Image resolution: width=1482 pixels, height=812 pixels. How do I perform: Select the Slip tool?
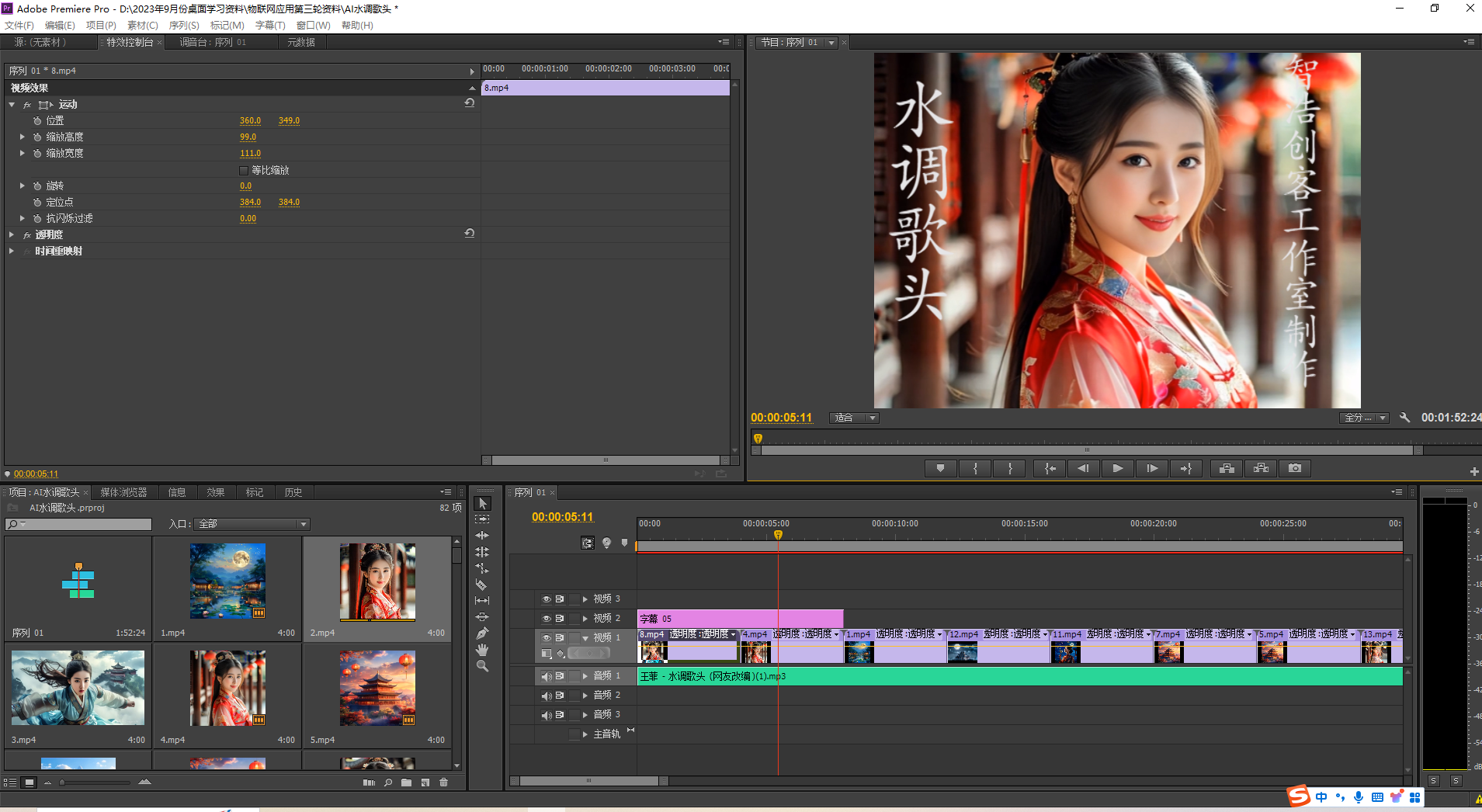point(482,601)
